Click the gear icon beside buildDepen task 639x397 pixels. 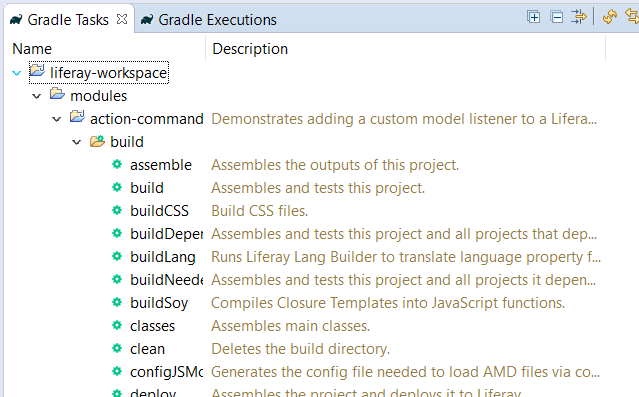[117, 233]
